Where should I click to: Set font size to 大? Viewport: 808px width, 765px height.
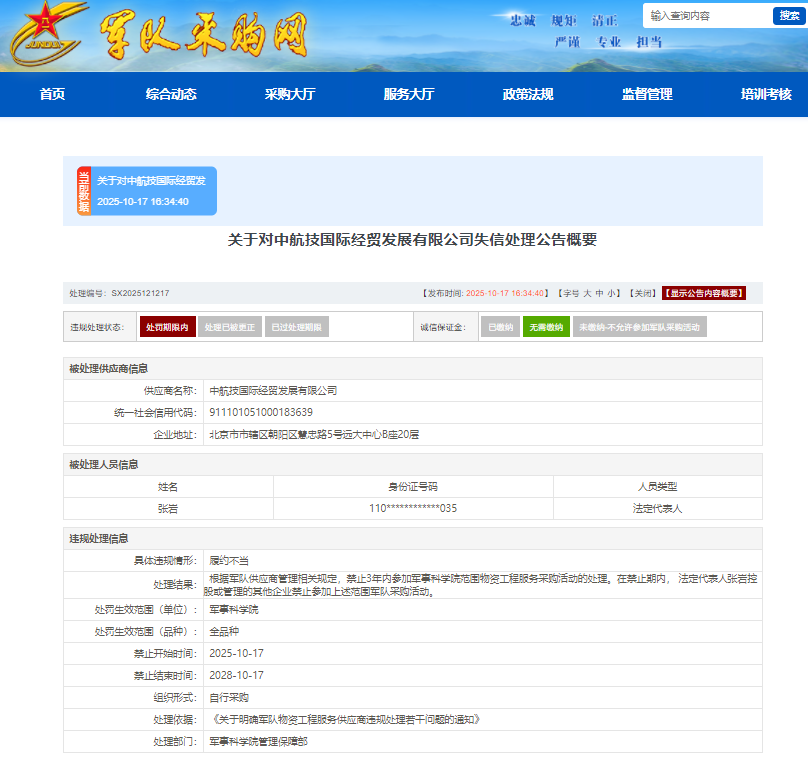click(587, 293)
